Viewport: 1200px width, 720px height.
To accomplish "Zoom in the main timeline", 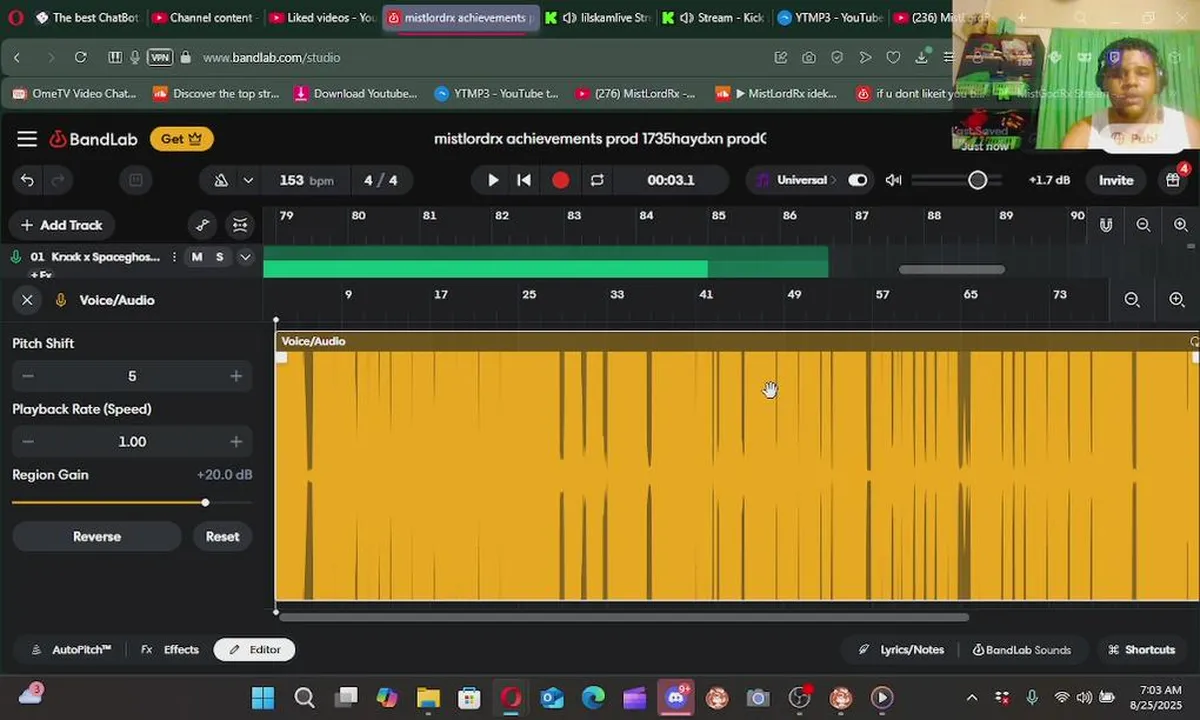I will [1180, 225].
